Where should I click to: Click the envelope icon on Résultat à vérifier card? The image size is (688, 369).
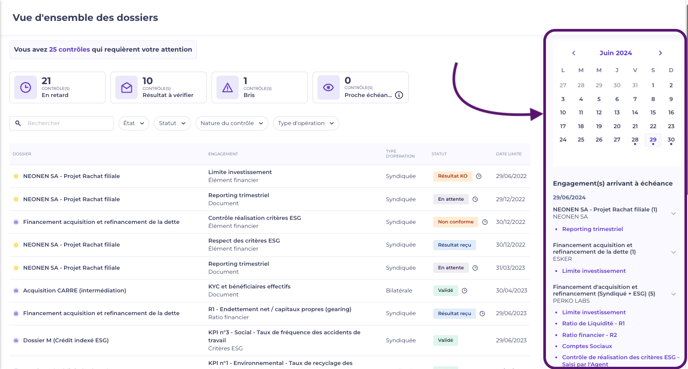tap(126, 87)
